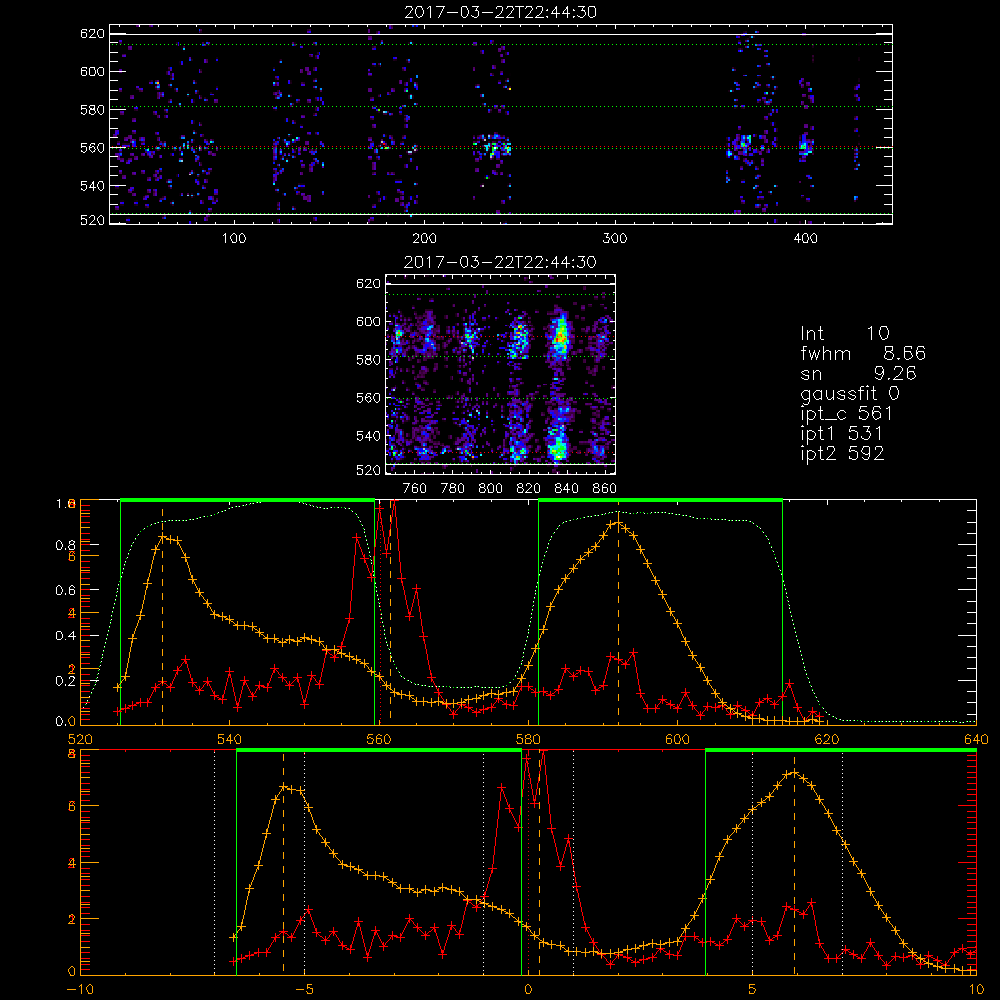Click the left thick green bar atop bottom plot

click(379, 751)
